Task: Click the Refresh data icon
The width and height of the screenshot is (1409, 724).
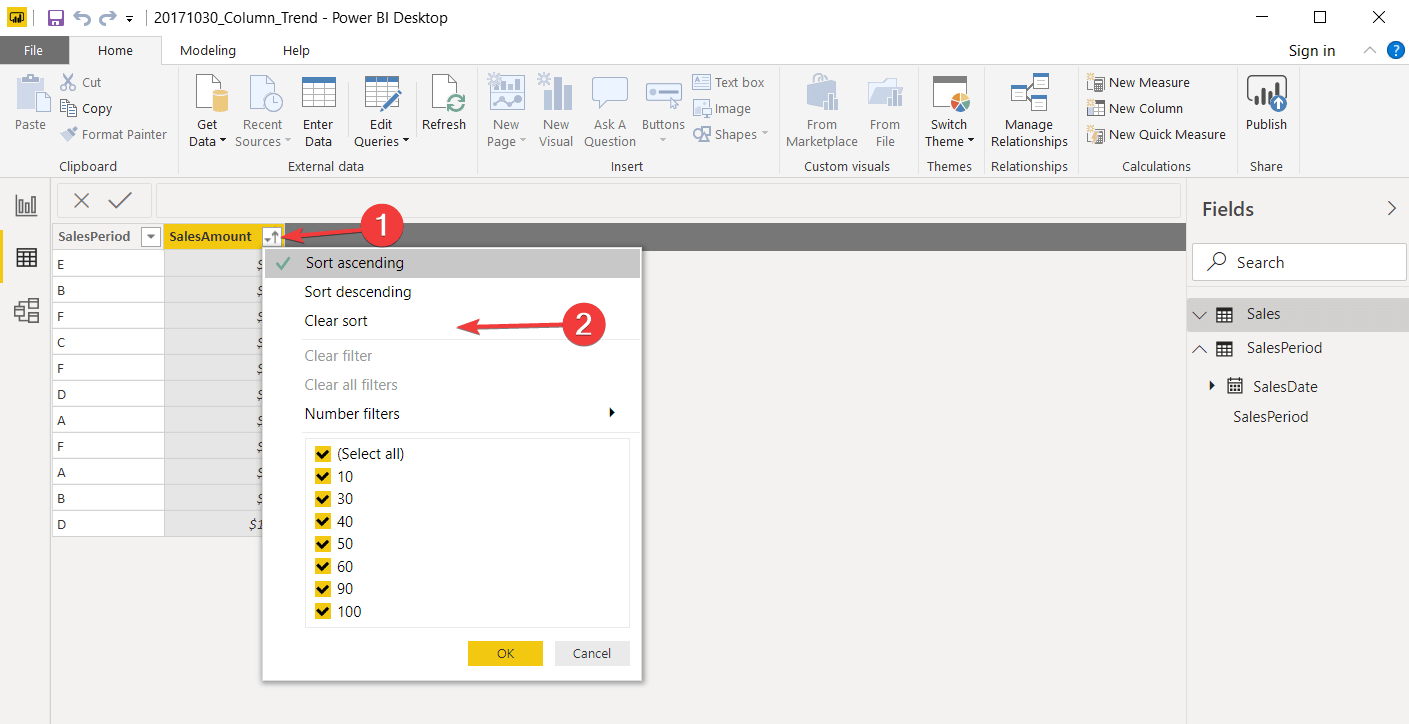Action: 444,96
